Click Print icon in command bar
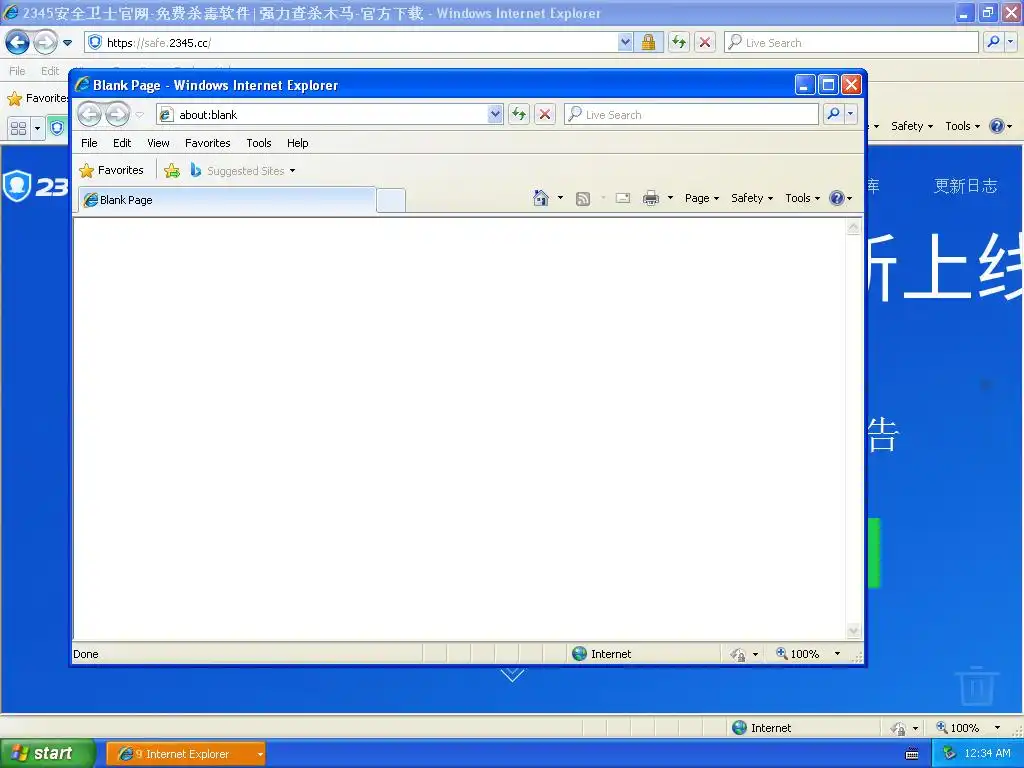 coord(650,198)
